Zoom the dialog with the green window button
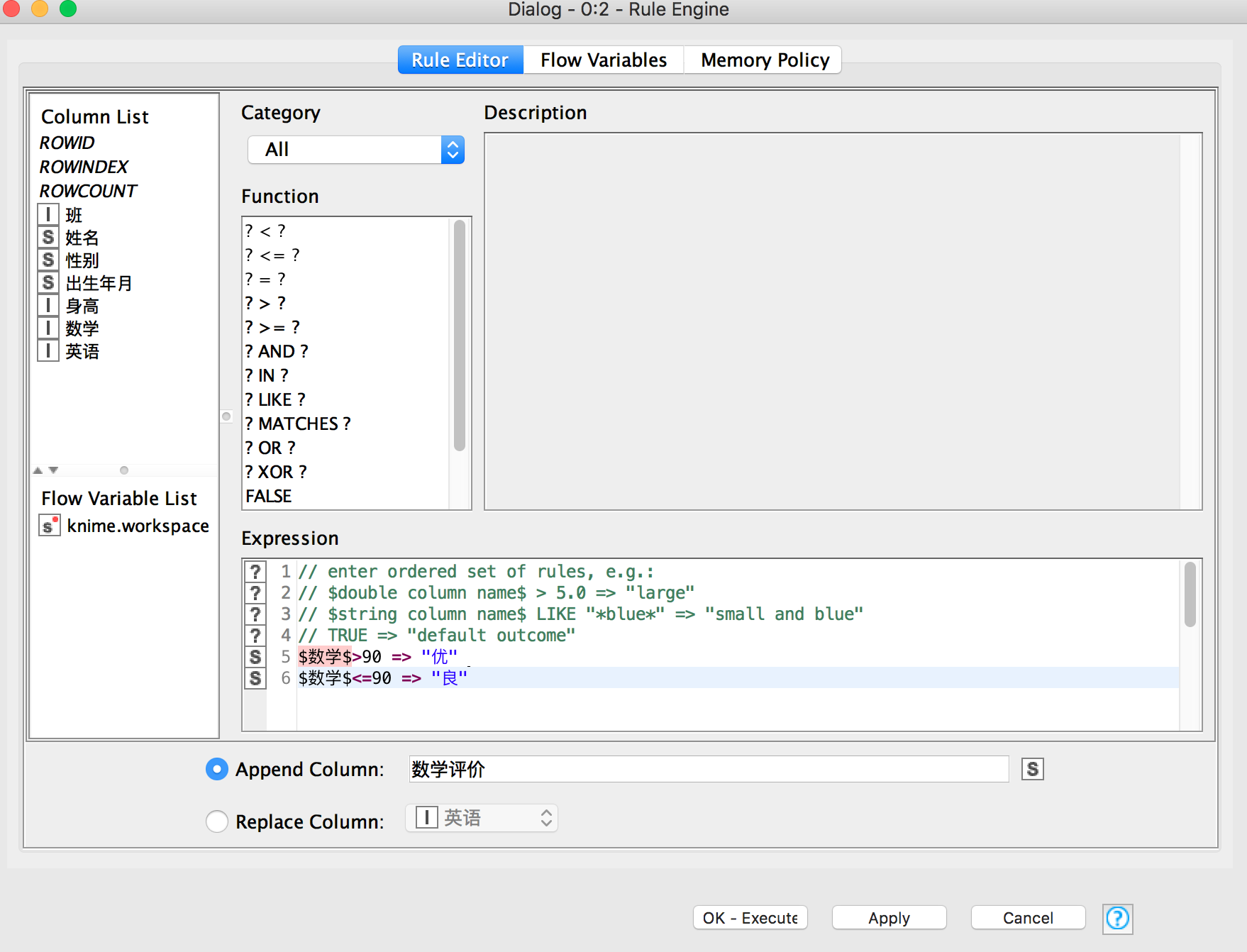Screen dimensions: 1247x952 [68, 9]
